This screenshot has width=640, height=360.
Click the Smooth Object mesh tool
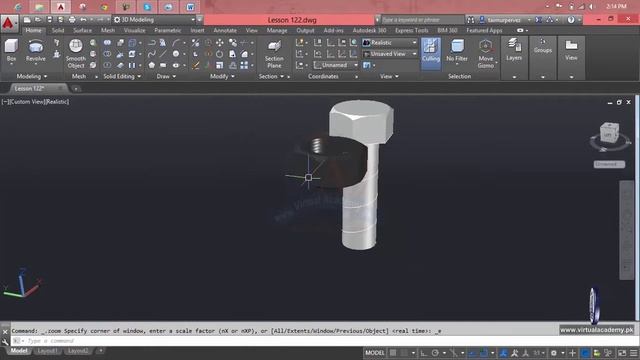(x=76, y=53)
